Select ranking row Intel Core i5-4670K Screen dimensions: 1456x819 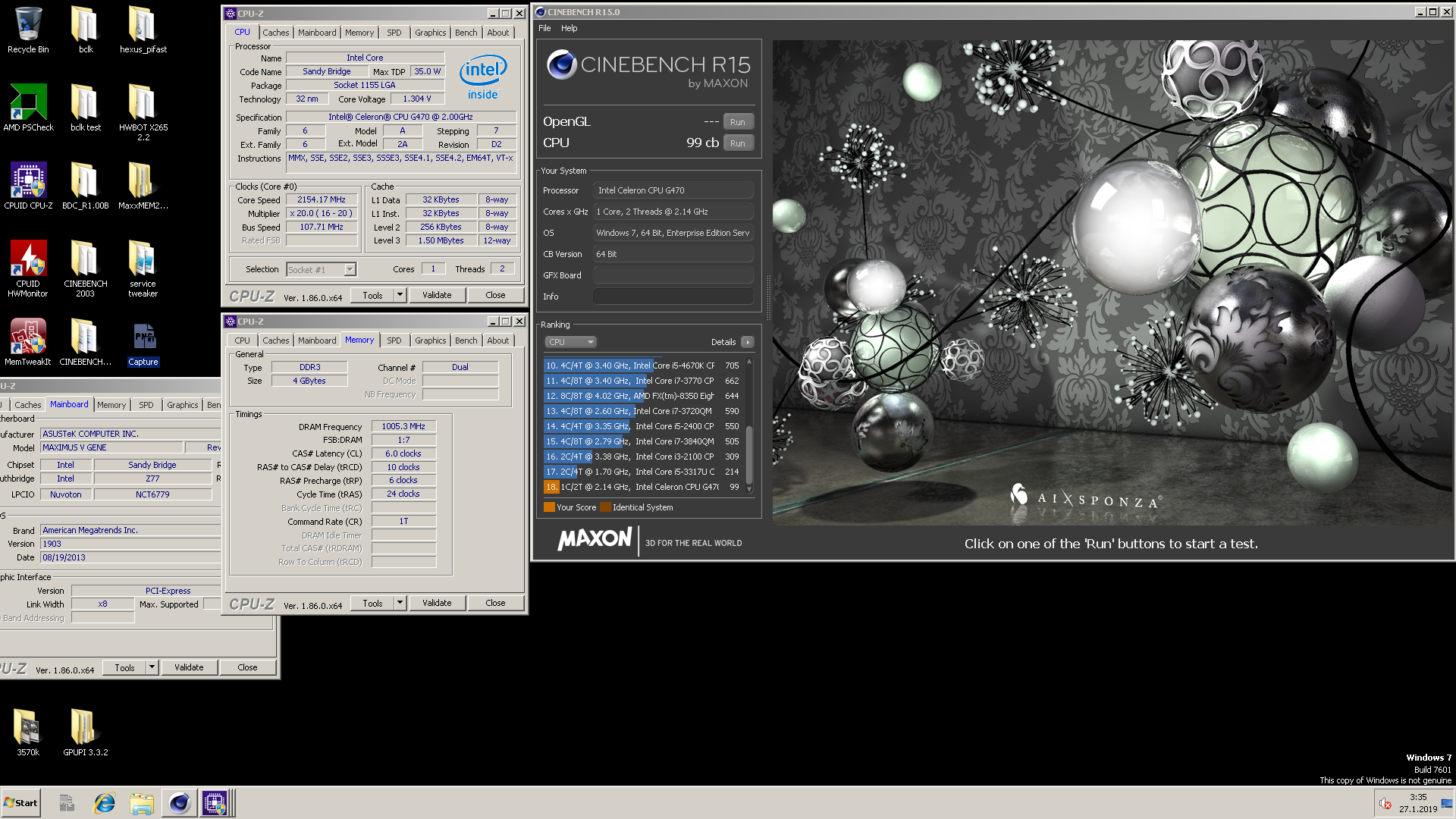(642, 366)
